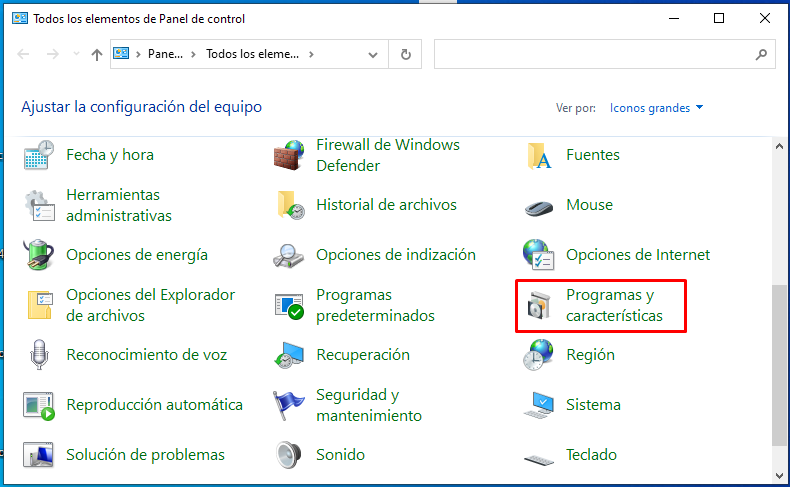The height and width of the screenshot is (487, 790).
Task: Minimize the Control Panel window
Action: (x=674, y=19)
